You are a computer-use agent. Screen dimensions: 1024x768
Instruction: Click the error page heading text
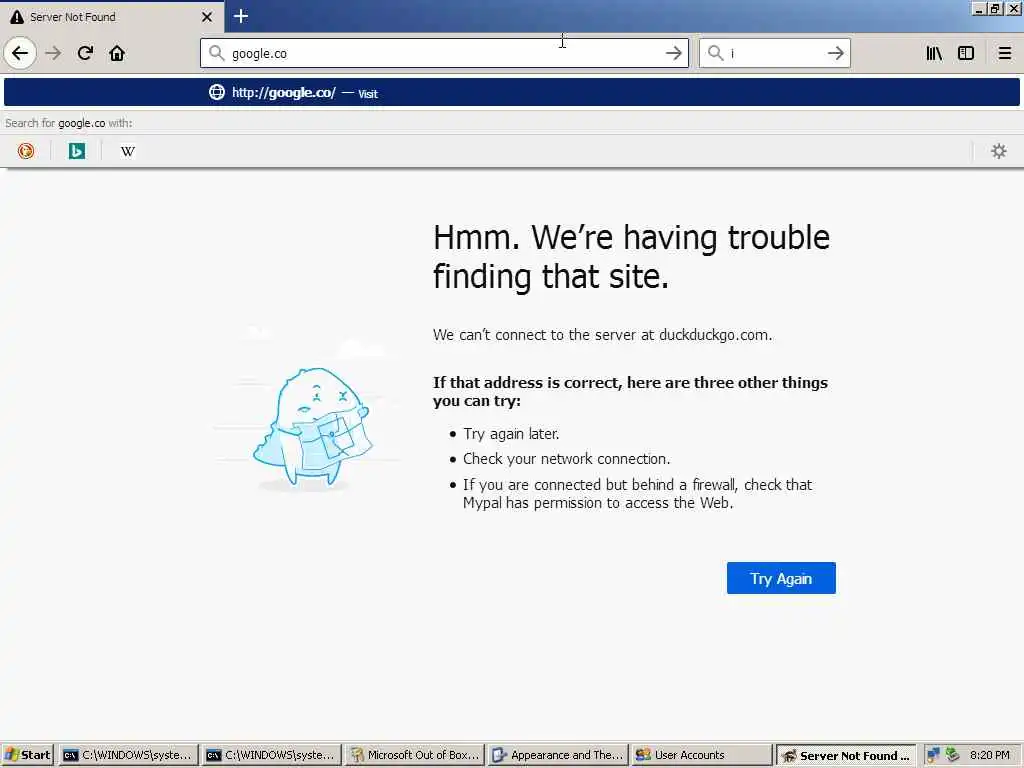point(631,257)
